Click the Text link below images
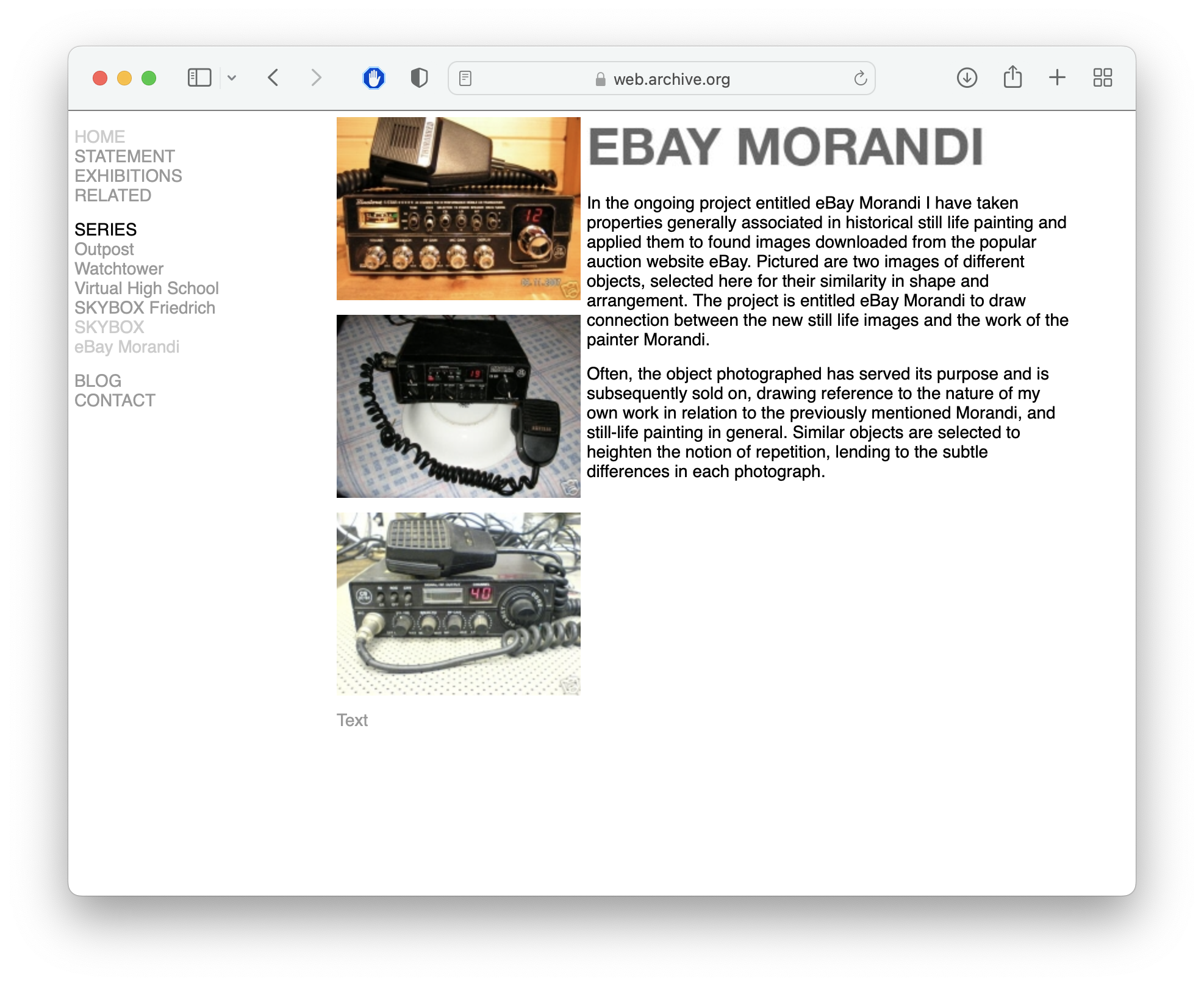 [352, 720]
